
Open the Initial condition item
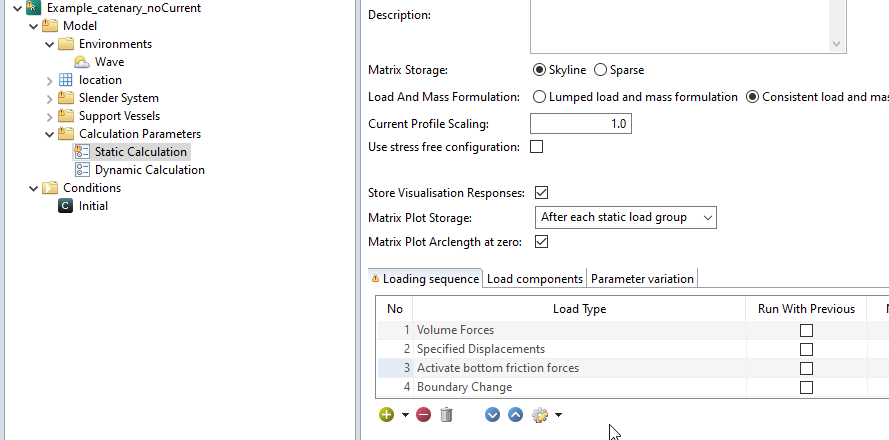93,206
